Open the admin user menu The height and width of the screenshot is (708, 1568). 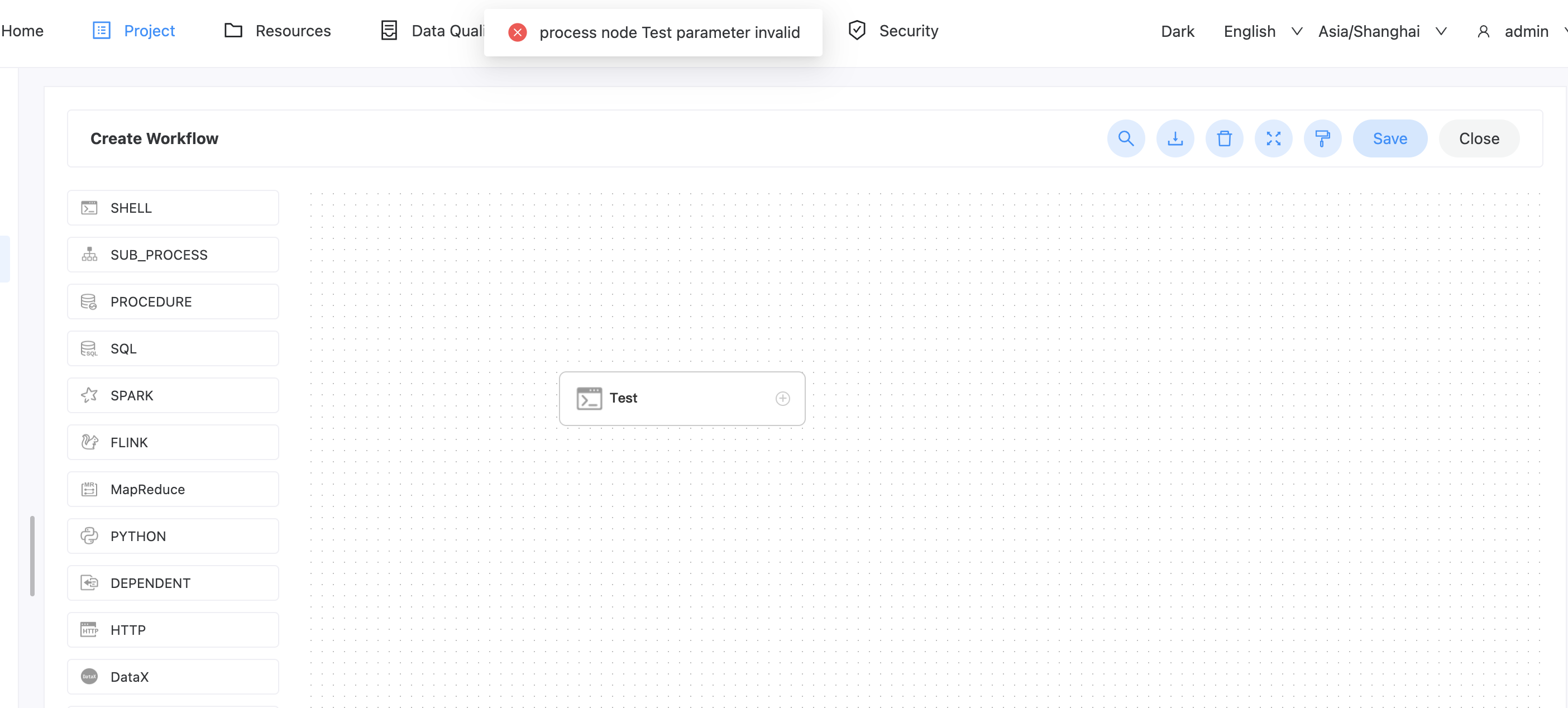coord(1516,31)
